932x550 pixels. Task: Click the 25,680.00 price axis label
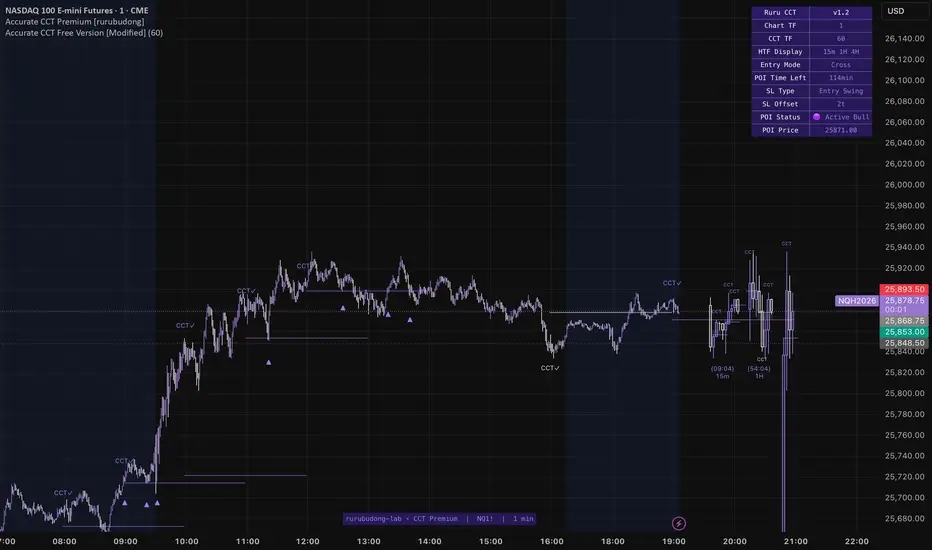tap(905, 518)
